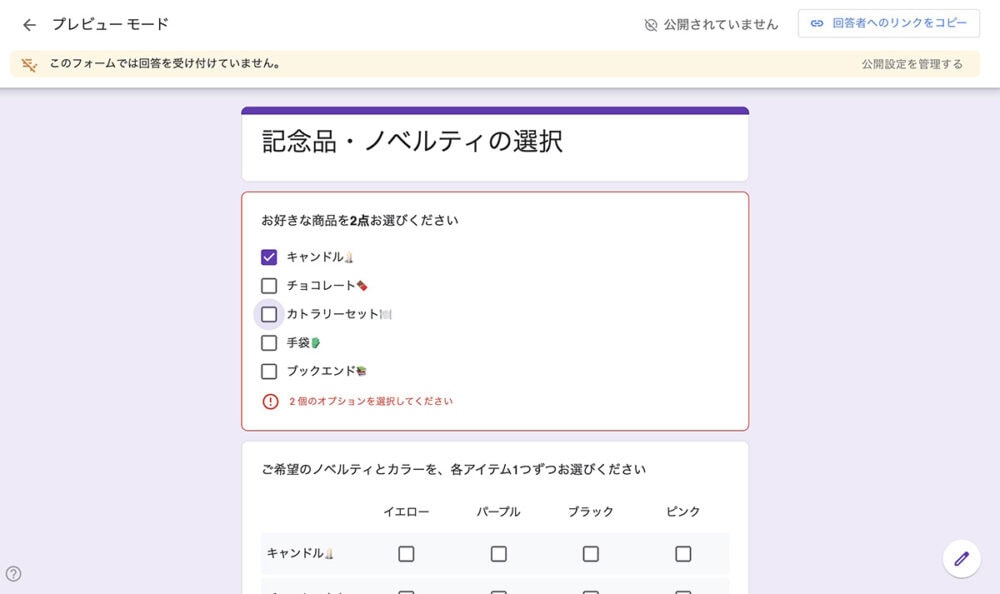1000x594 pixels.
Task: Click the form title 記念品・ノベルティの選択
Action: (x=408, y=143)
